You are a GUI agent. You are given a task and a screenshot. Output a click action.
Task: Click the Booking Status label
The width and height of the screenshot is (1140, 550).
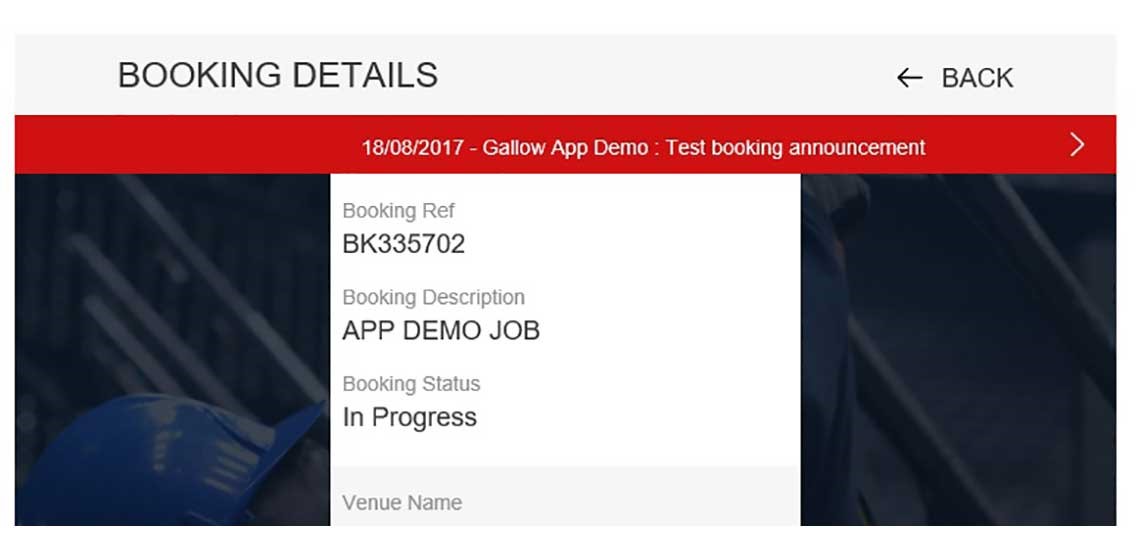(x=411, y=384)
